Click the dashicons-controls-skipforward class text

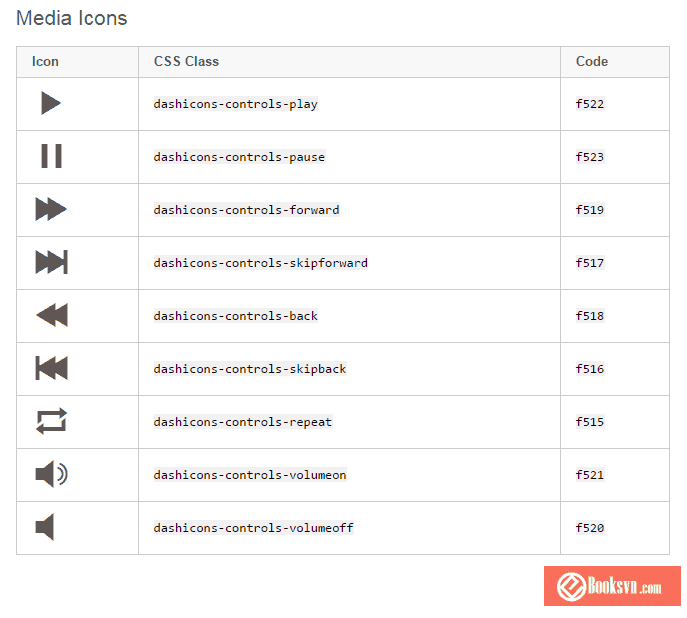[260, 263]
